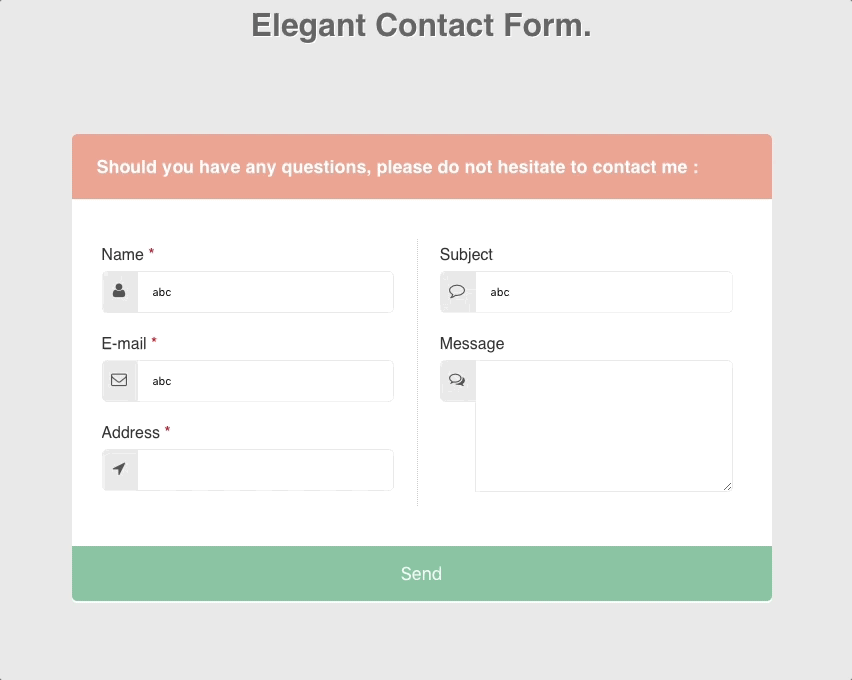852x680 pixels.
Task: Click the "Name" field label
Action: 122,254
